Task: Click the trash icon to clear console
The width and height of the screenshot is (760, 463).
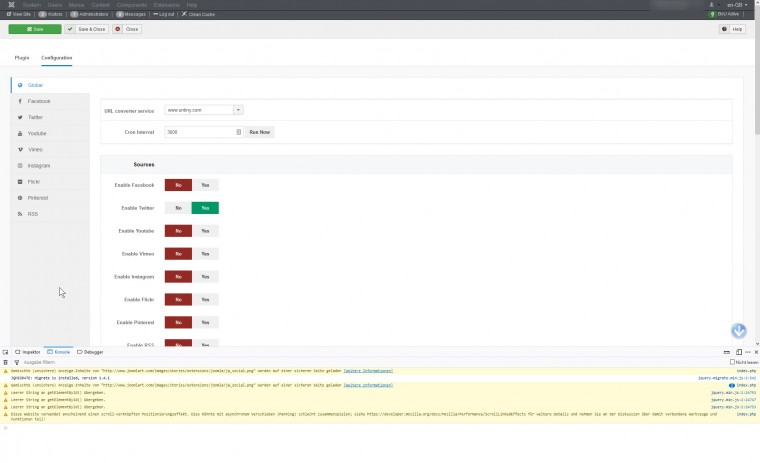Action: pos(7,362)
